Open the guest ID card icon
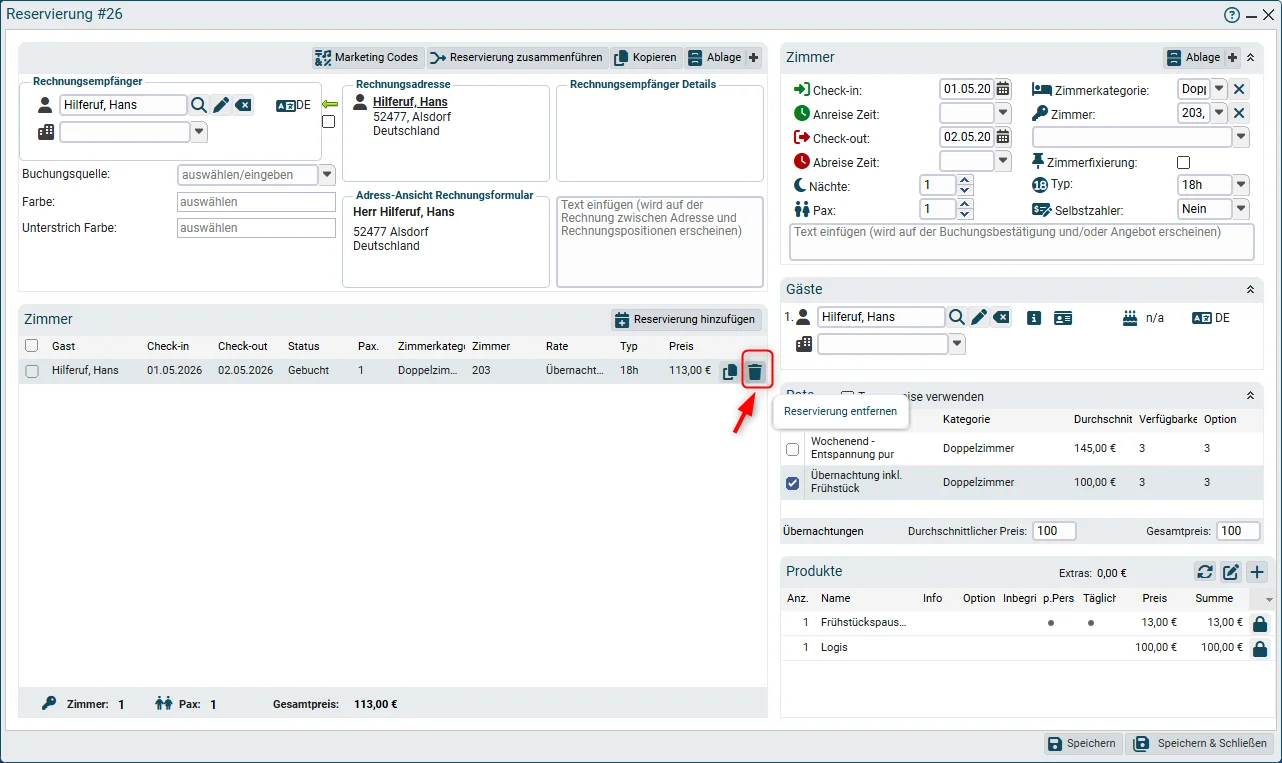Viewport: 1282px width, 763px height. (1063, 318)
